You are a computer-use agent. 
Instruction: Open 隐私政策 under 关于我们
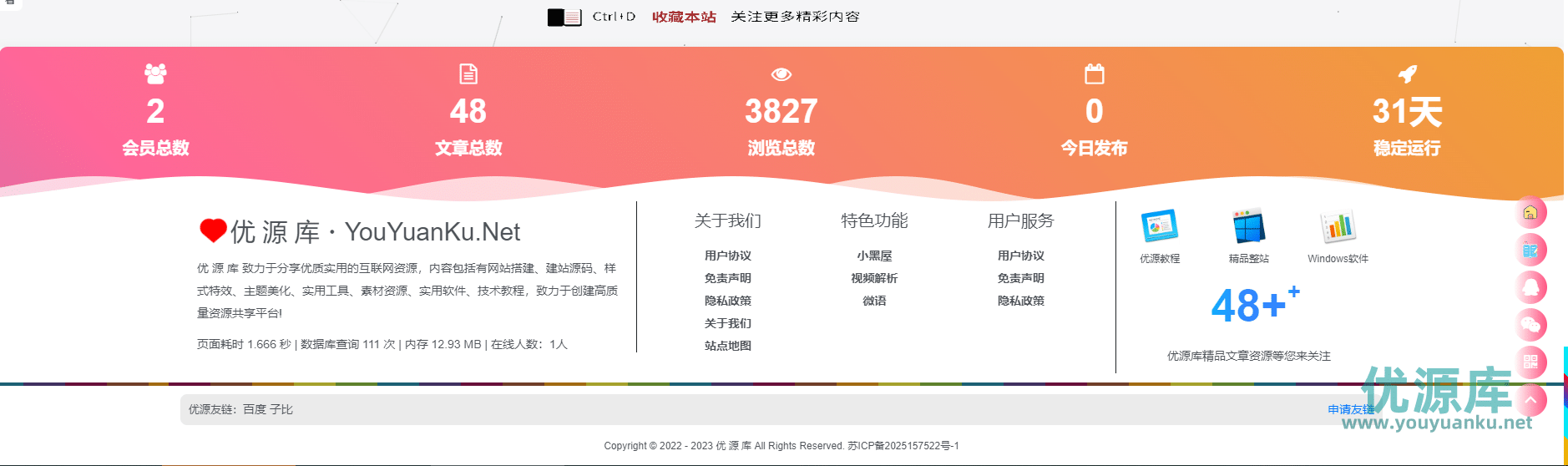(727, 301)
